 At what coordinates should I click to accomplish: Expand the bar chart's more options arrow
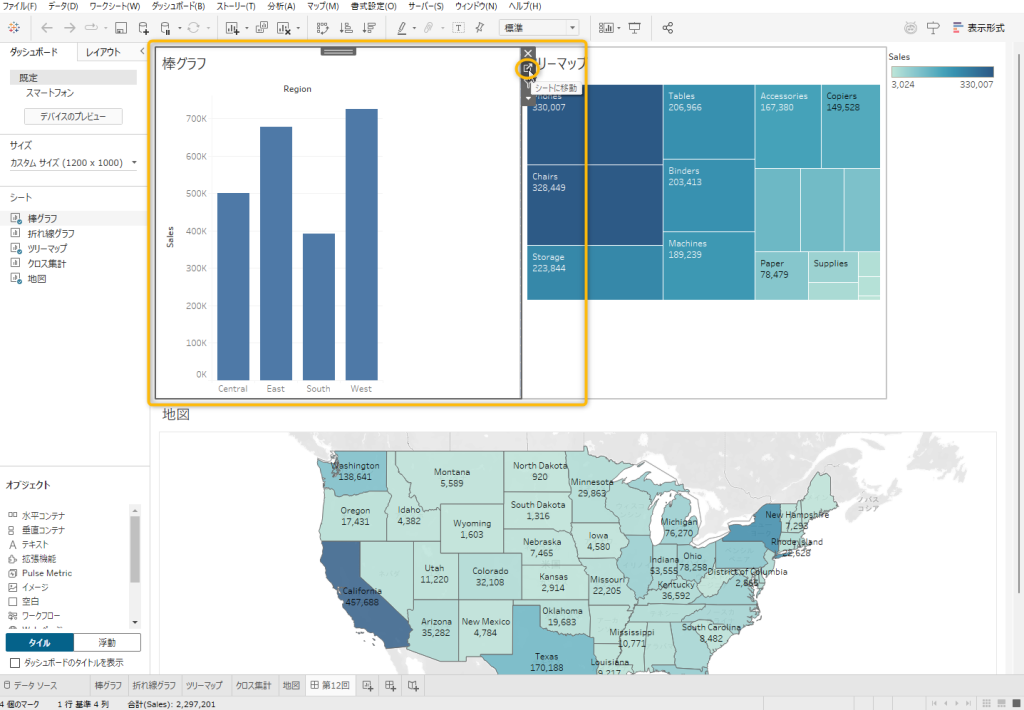(528, 98)
